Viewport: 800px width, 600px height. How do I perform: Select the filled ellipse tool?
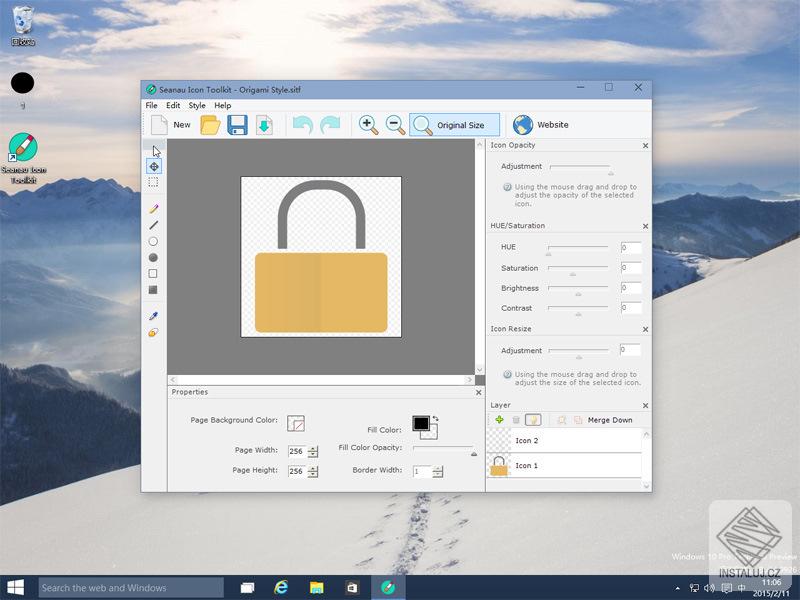tap(153, 258)
